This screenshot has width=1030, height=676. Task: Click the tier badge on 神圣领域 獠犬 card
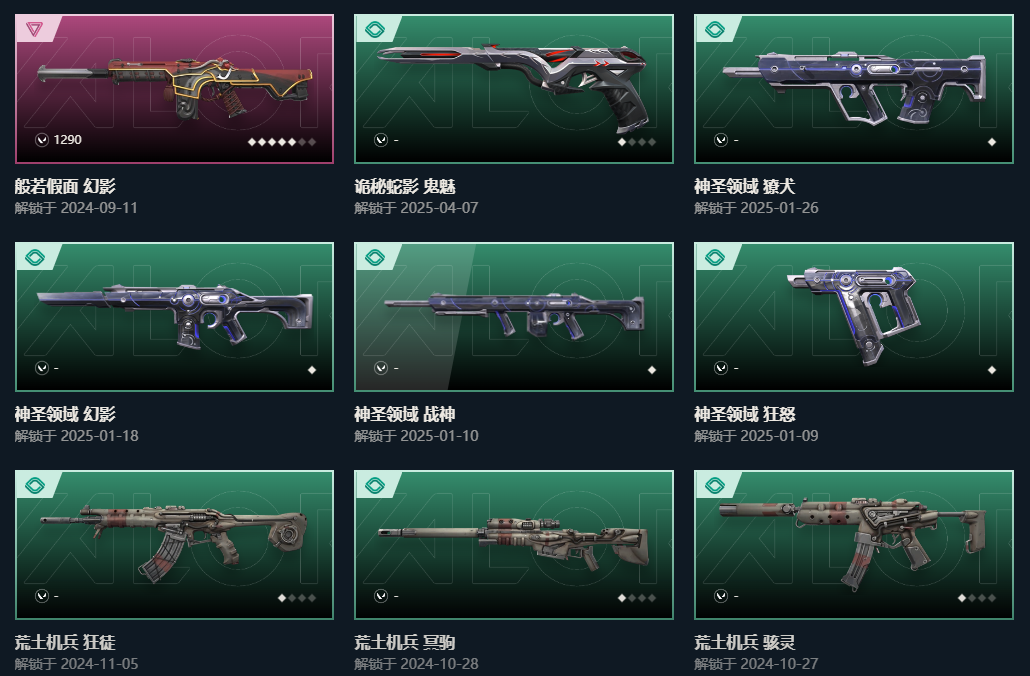pos(715,29)
